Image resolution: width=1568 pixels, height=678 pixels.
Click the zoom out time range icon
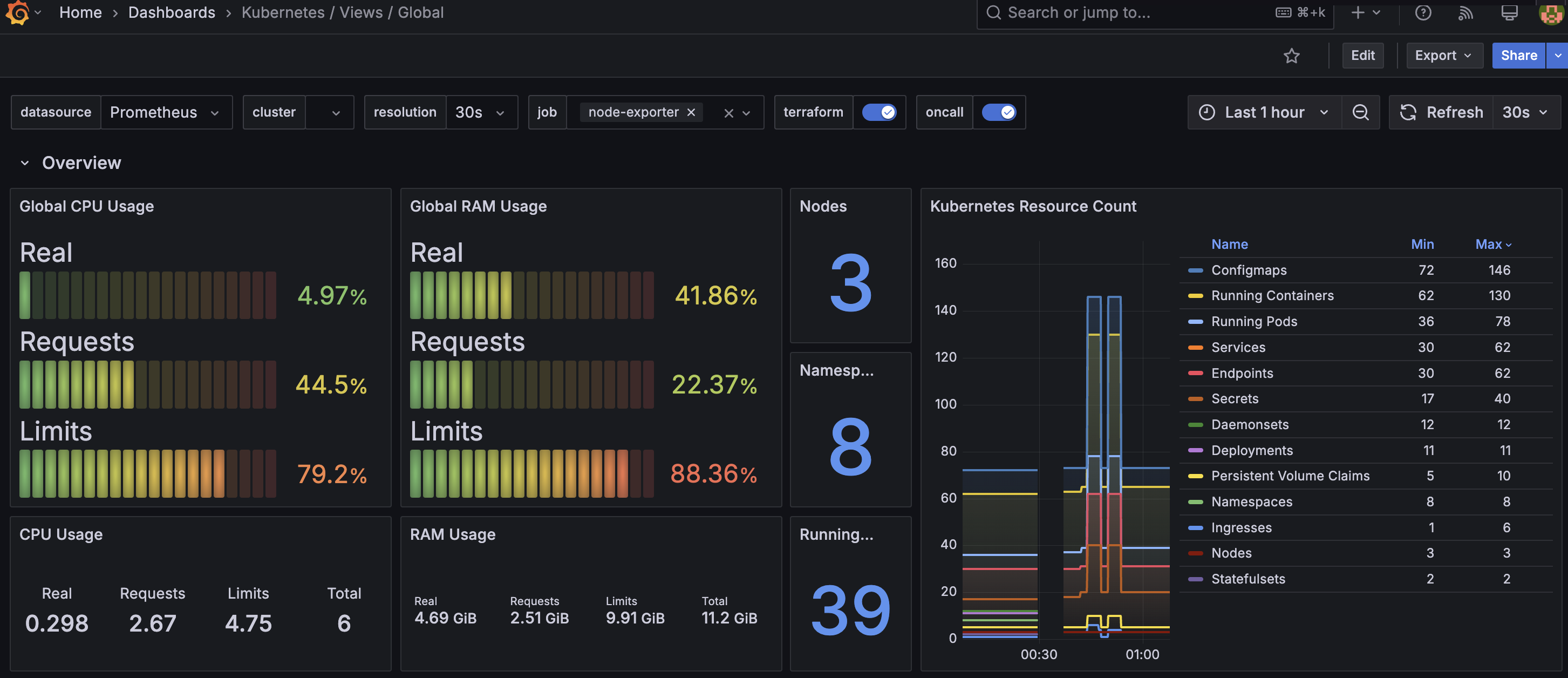tap(1360, 113)
